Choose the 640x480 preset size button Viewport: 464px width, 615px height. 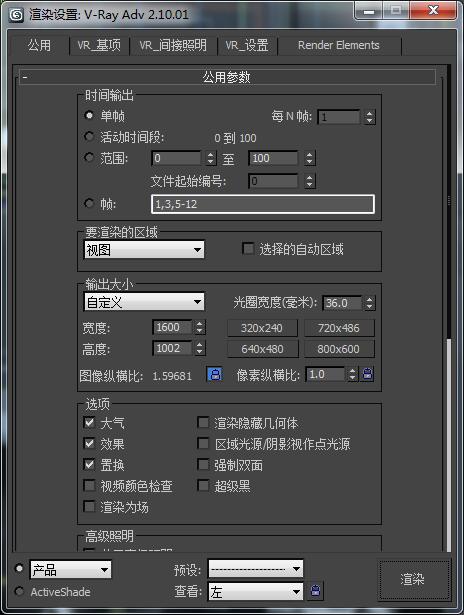click(262, 349)
